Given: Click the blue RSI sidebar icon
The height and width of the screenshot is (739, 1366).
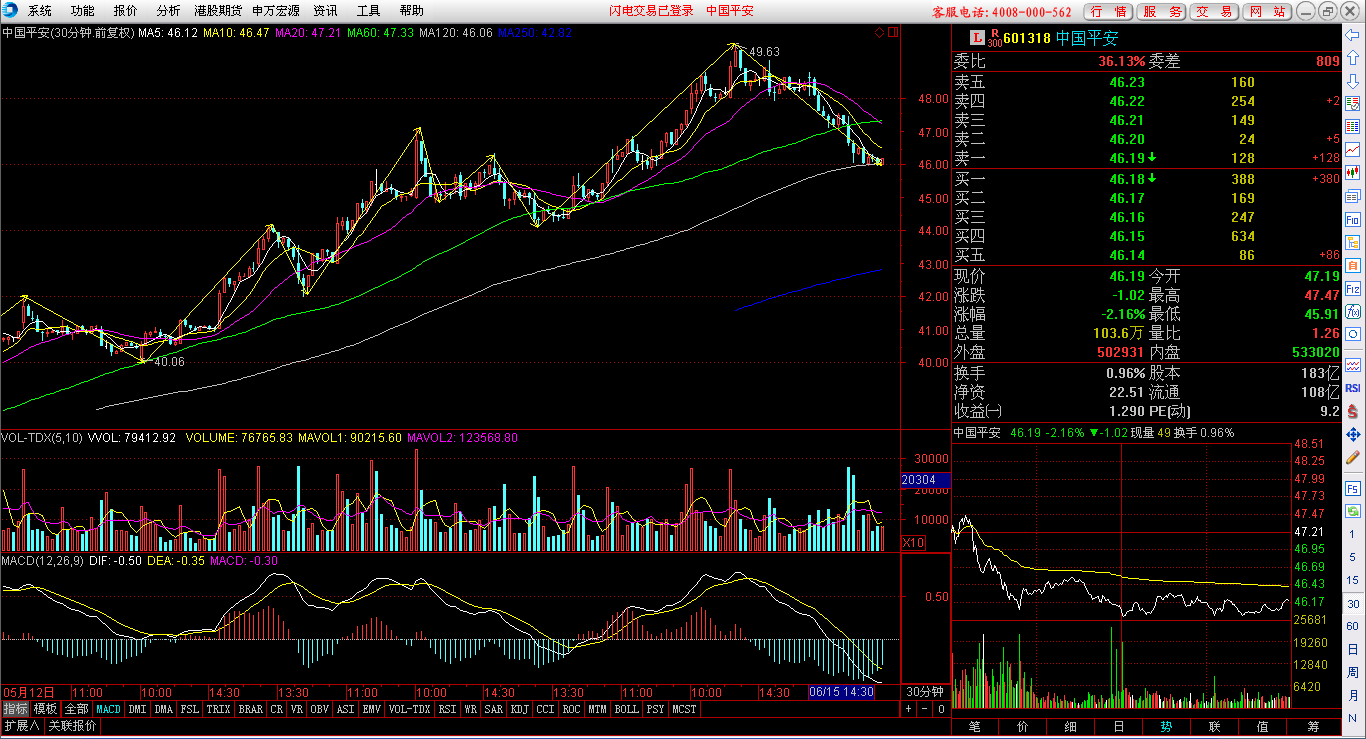Looking at the screenshot, I should pos(1353,387).
